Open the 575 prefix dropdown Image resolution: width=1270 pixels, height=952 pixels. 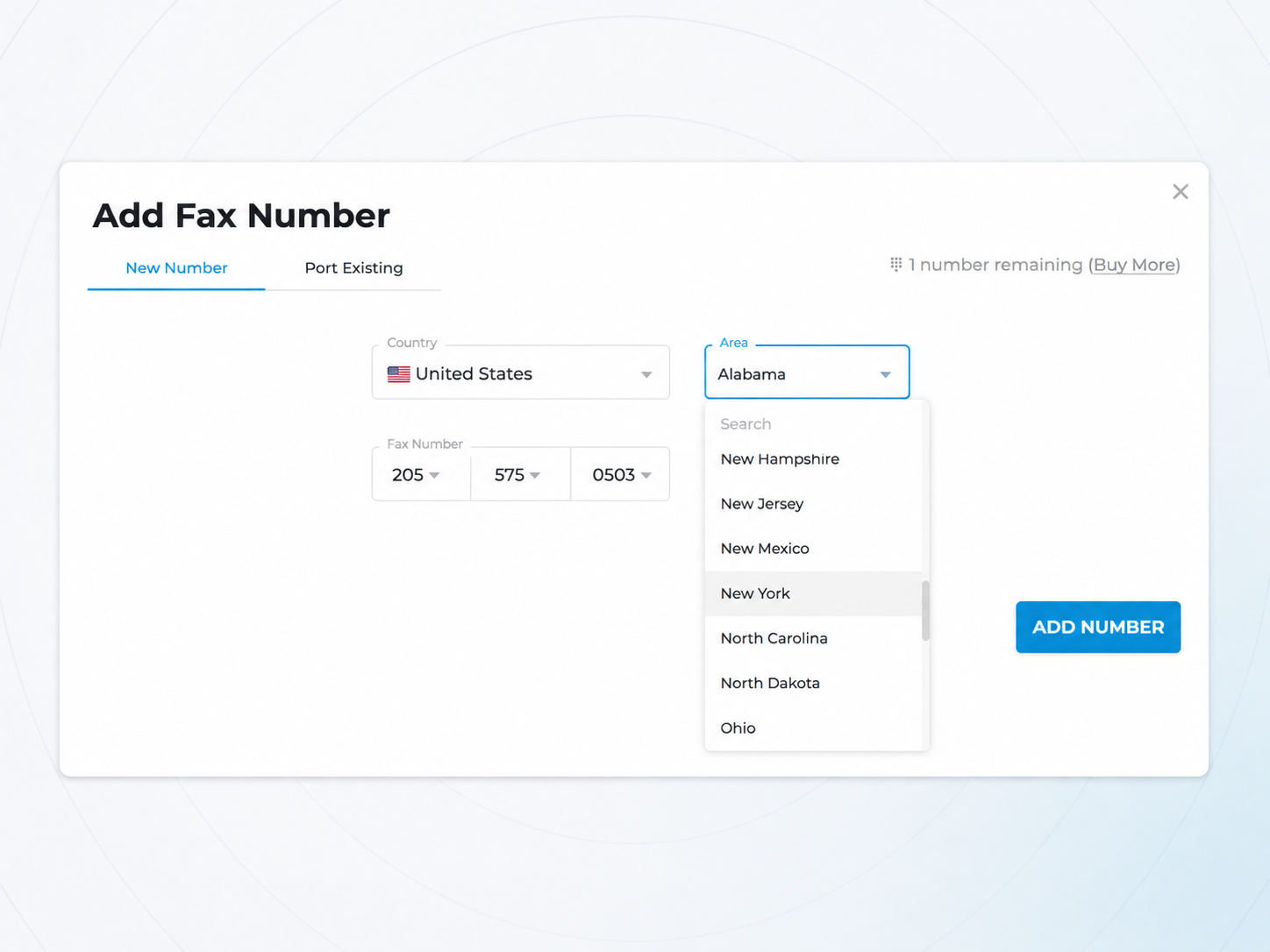521,474
